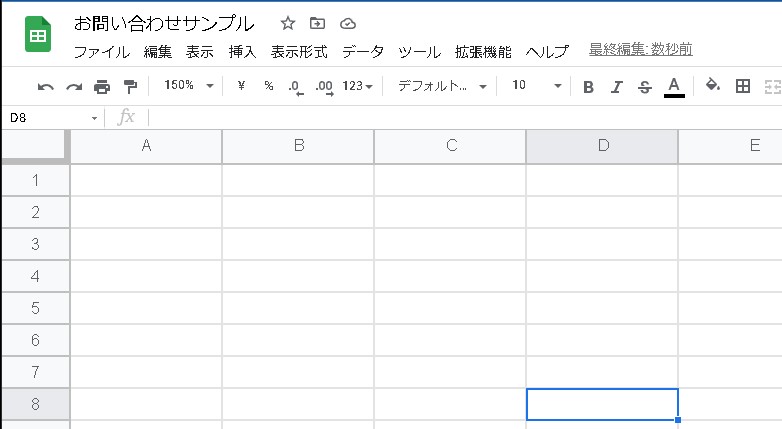Screen dimensions: 782x429
Task: Open the fill color bucket
Action: click(713, 86)
